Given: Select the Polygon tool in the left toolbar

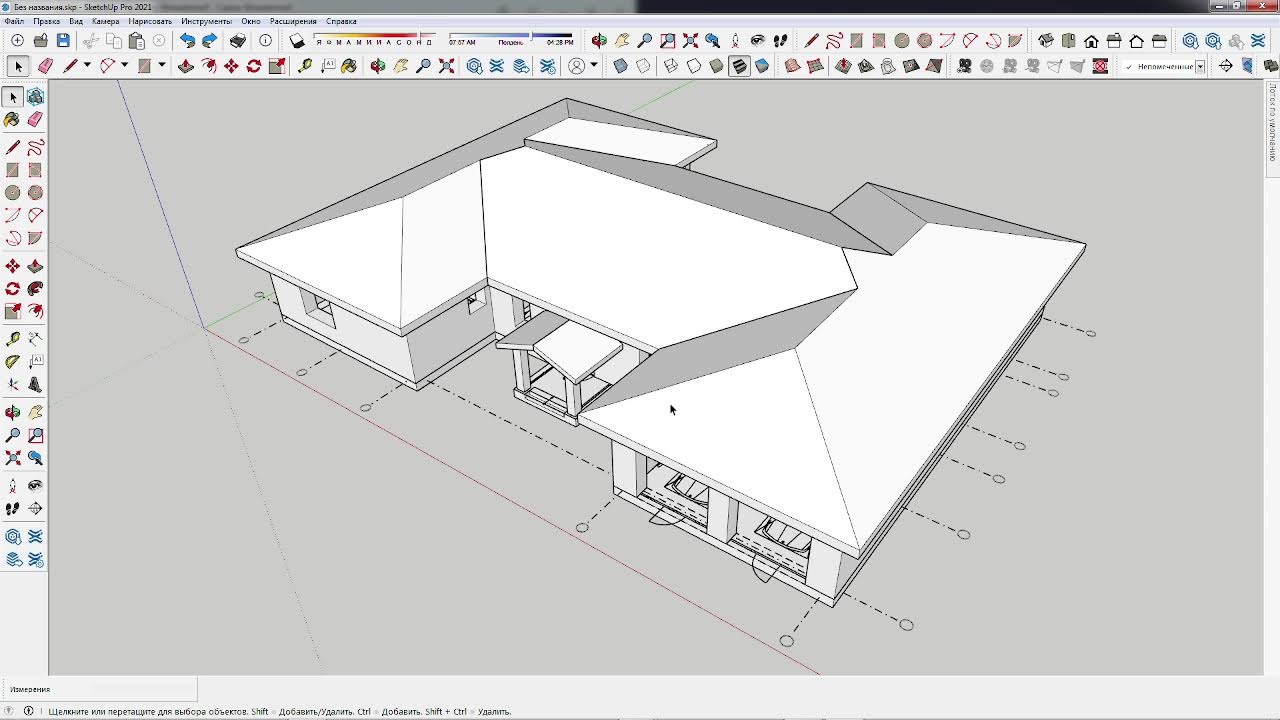Looking at the screenshot, I should pos(35,193).
